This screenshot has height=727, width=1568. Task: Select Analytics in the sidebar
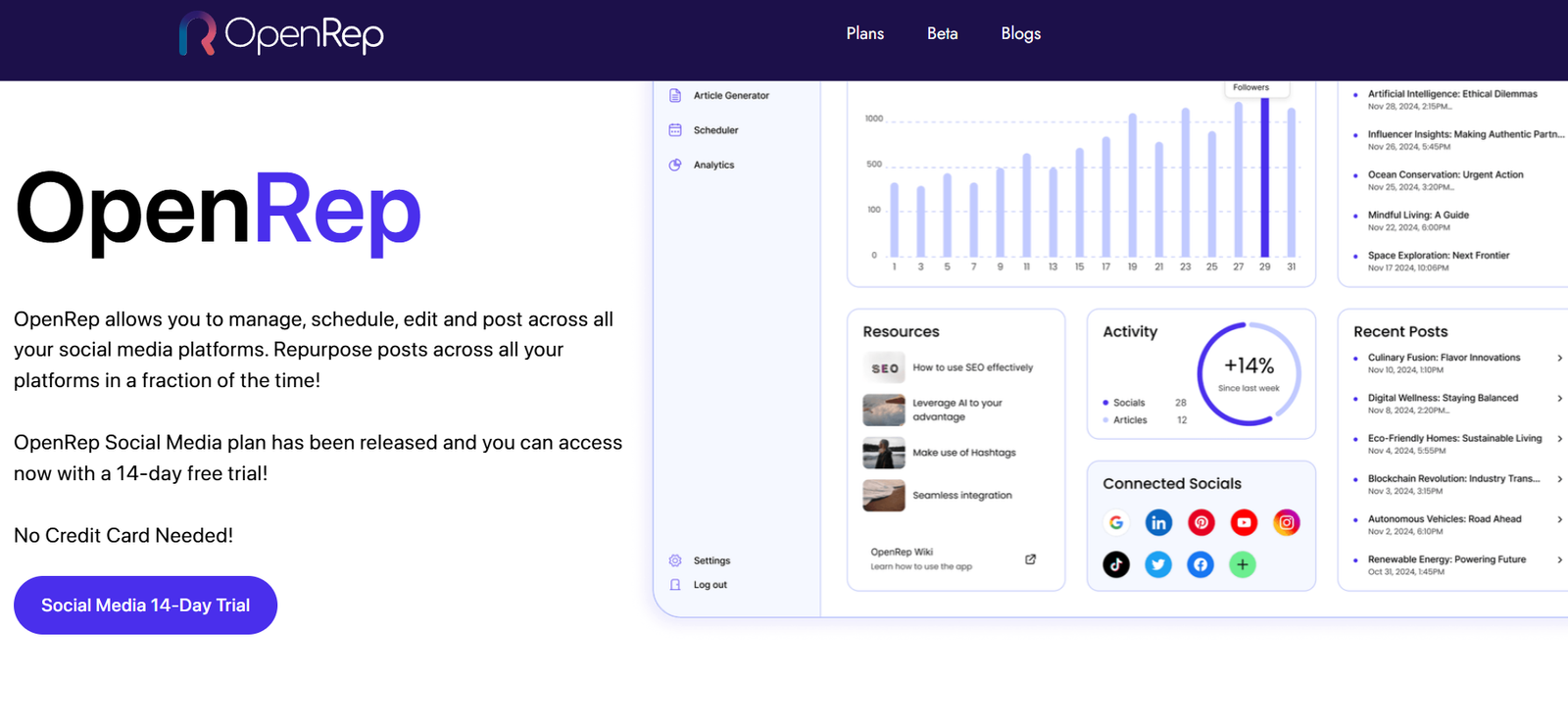tap(713, 166)
